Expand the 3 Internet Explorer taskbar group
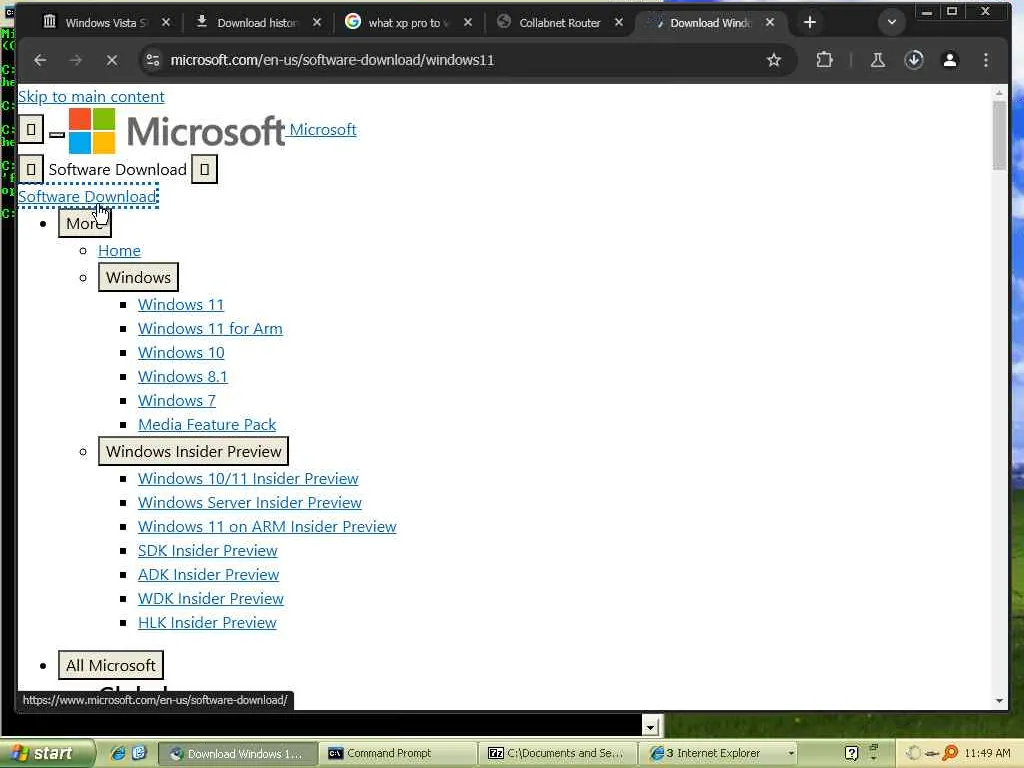The width and height of the screenshot is (1024, 768). [x=718, y=754]
